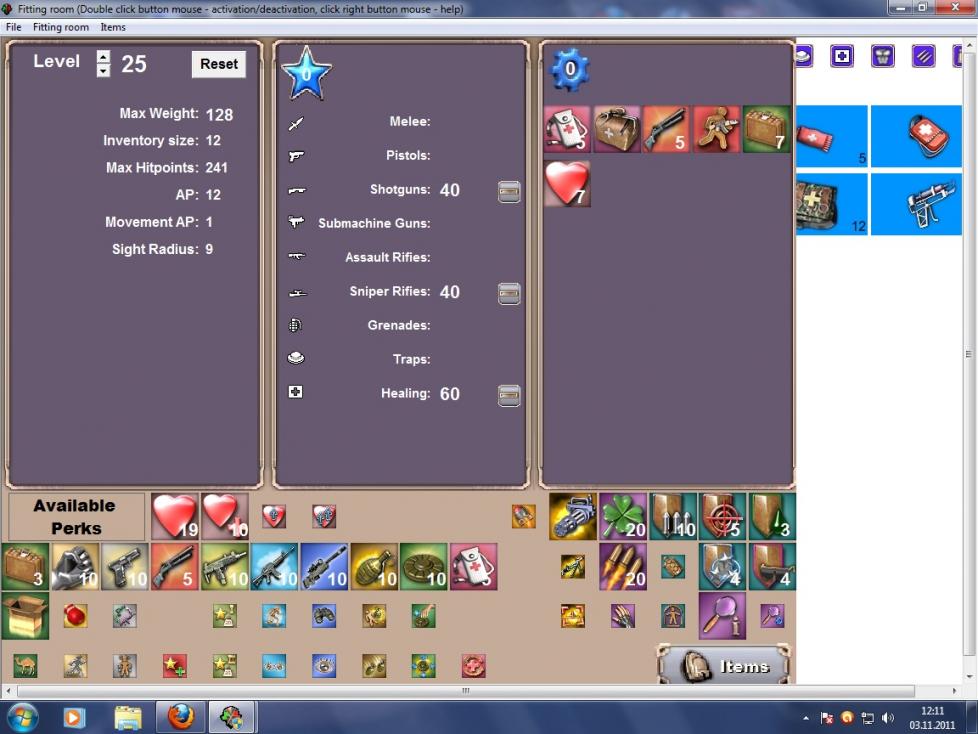This screenshot has height=734, width=978.
Task: Open the File menu
Action: pos(14,27)
